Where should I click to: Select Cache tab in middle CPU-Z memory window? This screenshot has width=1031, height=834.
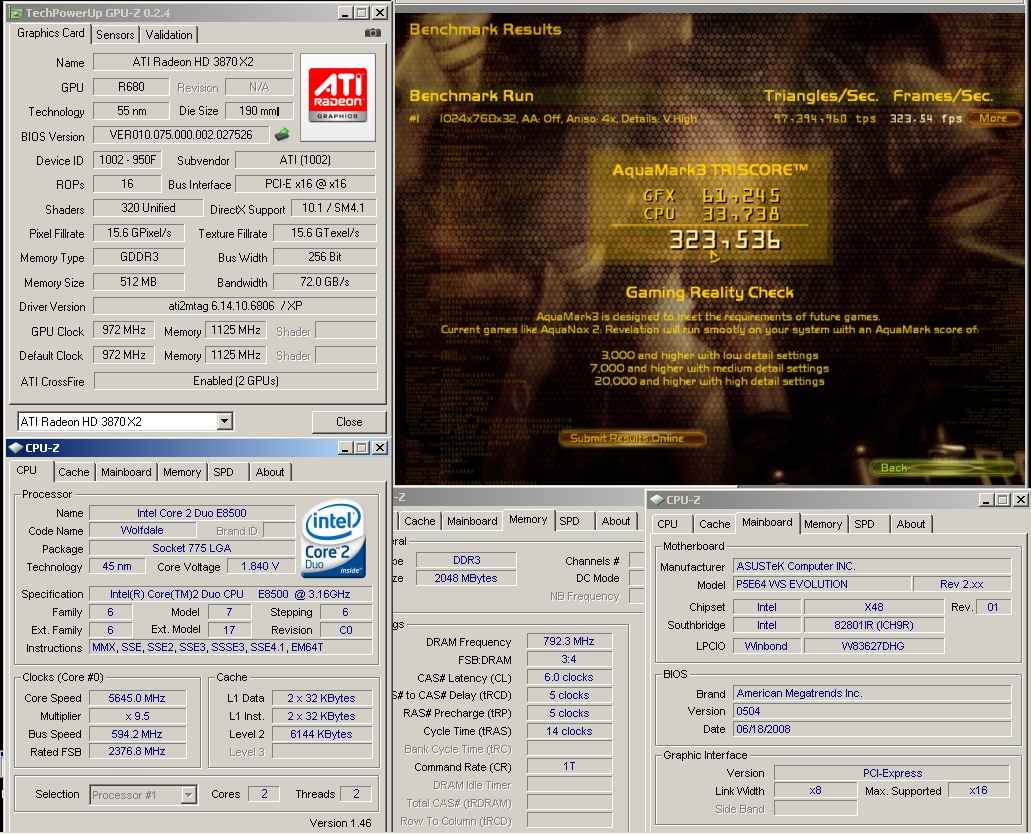tap(420, 521)
